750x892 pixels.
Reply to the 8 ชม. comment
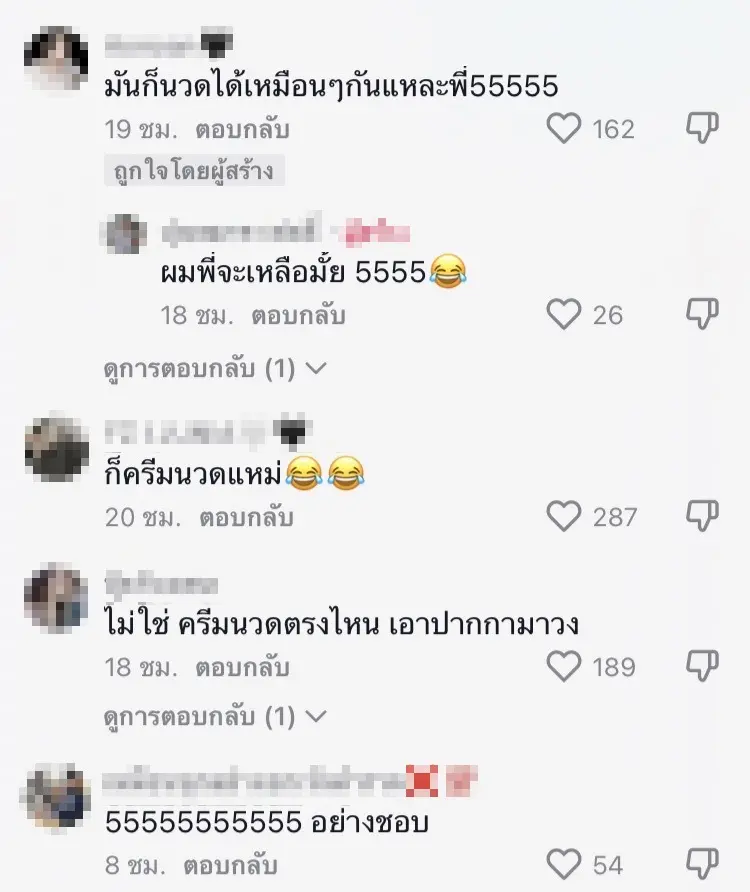click(x=230, y=866)
